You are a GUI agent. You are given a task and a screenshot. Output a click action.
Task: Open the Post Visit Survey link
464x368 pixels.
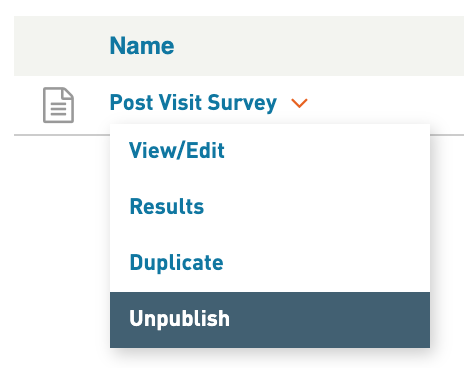click(x=193, y=103)
